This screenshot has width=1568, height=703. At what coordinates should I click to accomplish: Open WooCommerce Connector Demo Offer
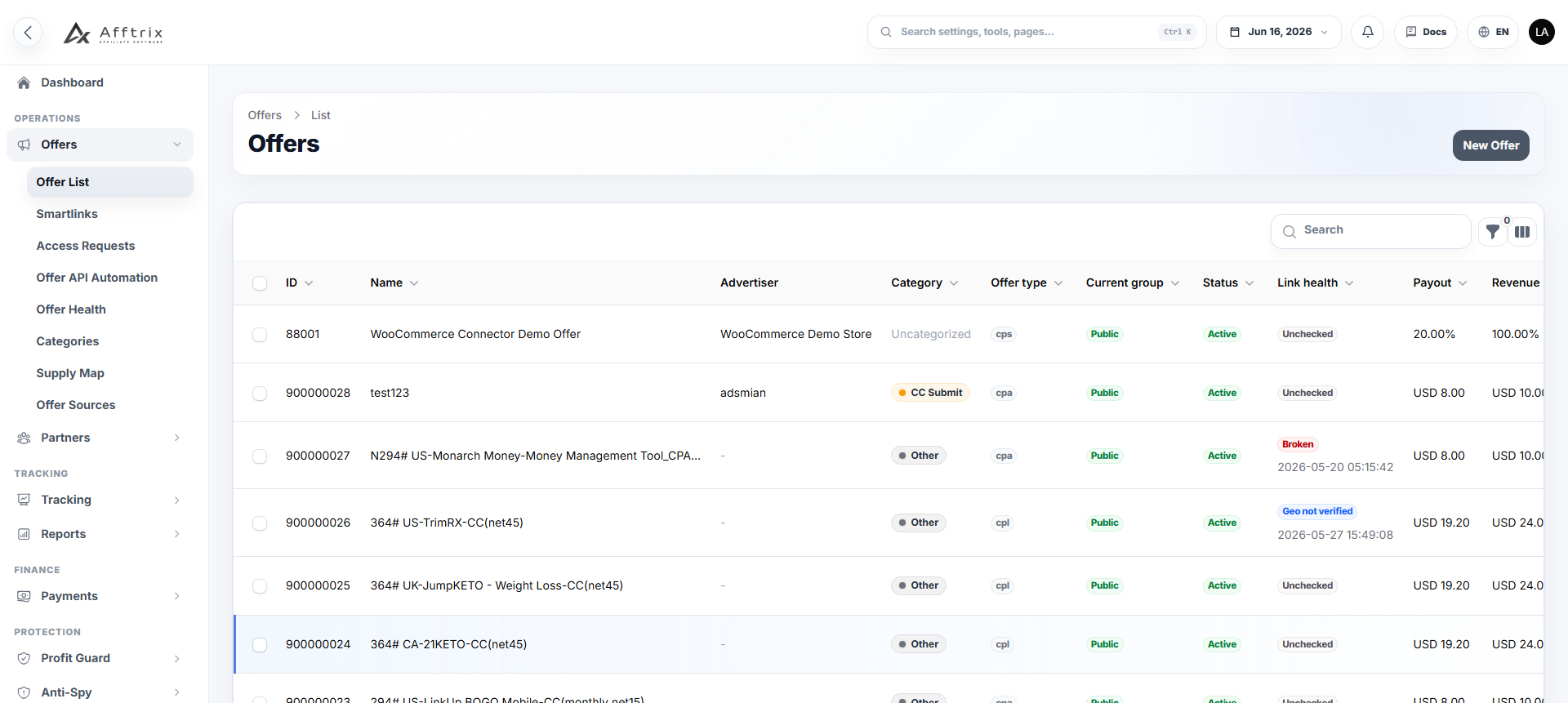(475, 334)
